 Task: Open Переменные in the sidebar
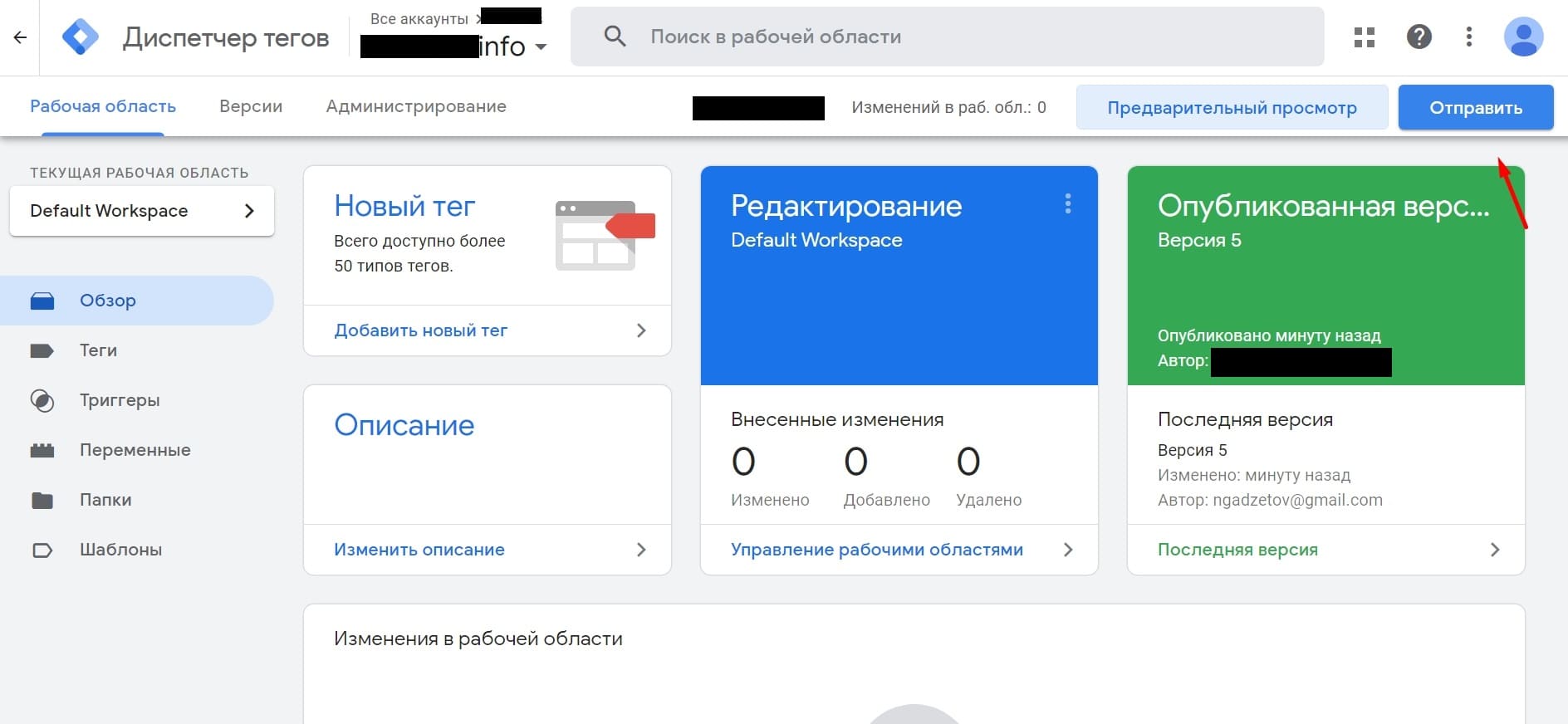(x=137, y=450)
